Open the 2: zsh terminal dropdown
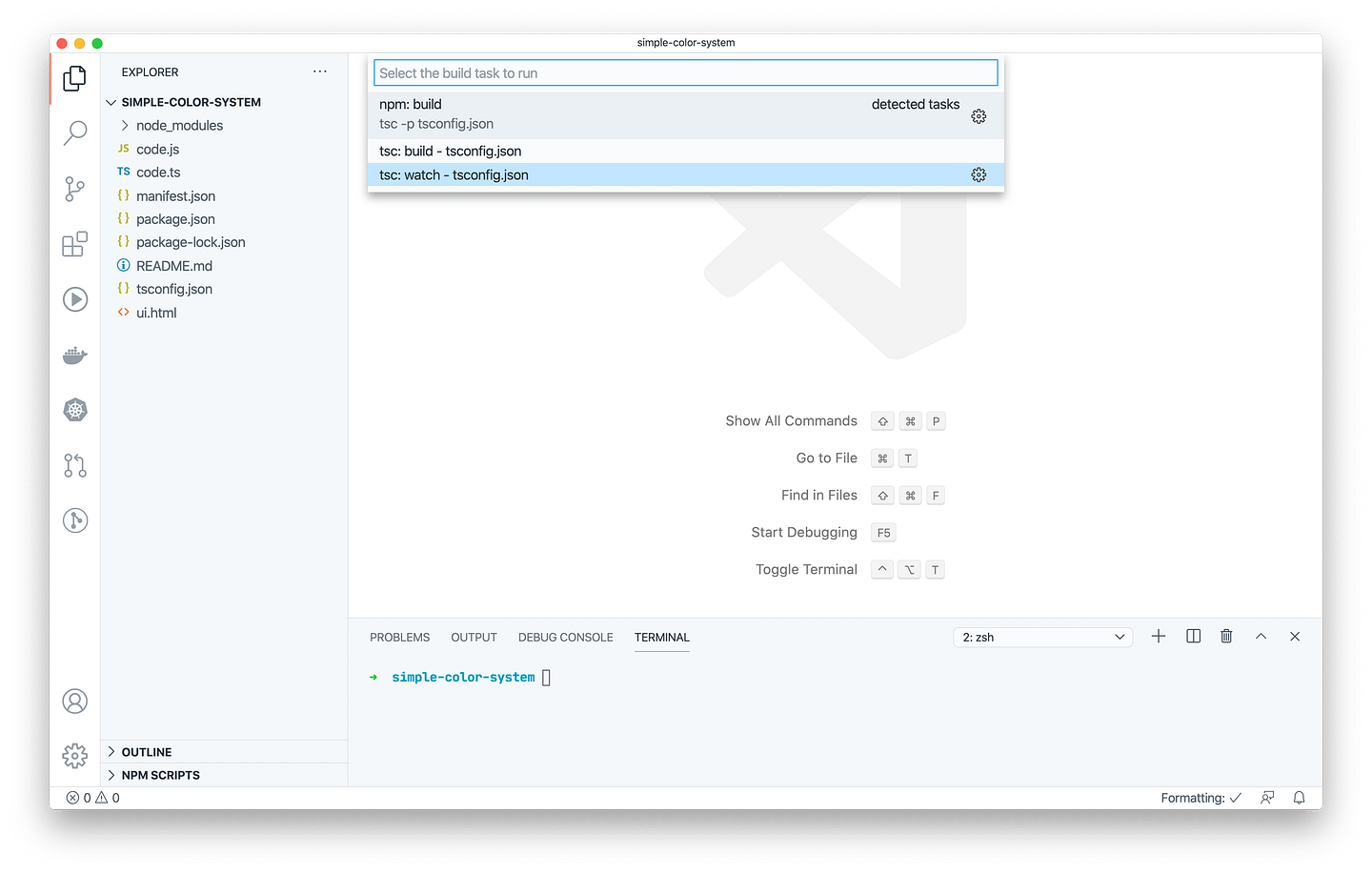1372x875 pixels. point(1043,638)
